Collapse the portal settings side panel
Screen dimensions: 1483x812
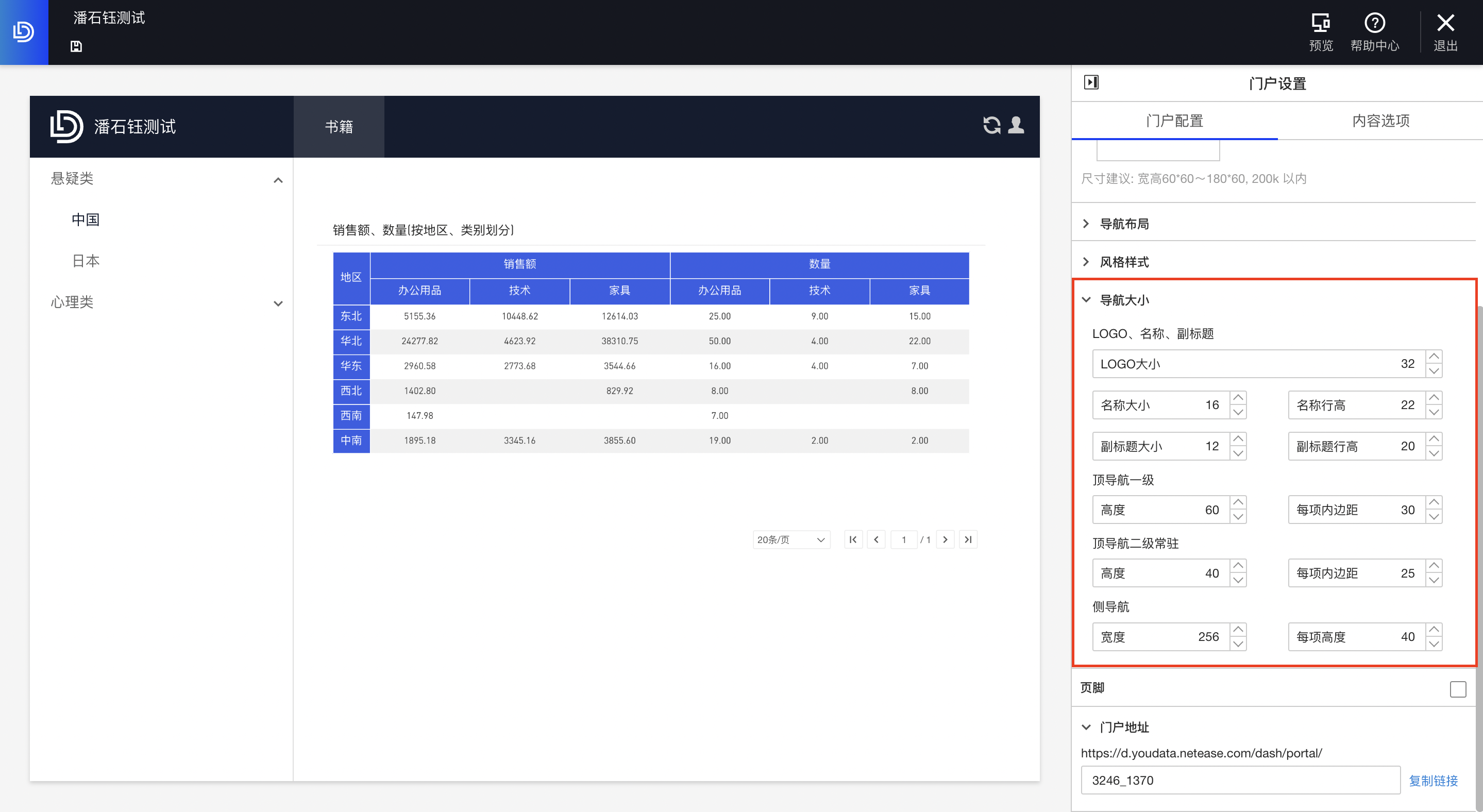coord(1091,82)
